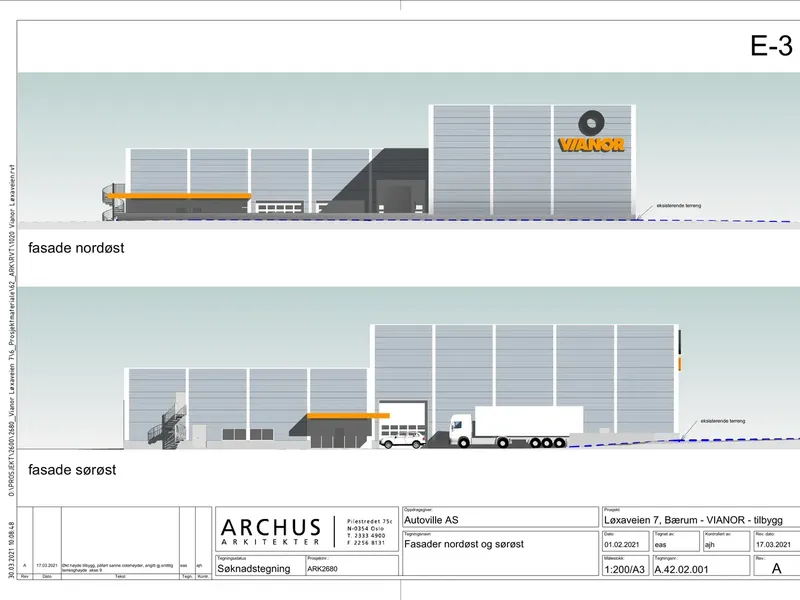Click drawing name 'Fasader nordøst og sørøst'
Viewport: 800px width, 600px height.
(x=464, y=544)
